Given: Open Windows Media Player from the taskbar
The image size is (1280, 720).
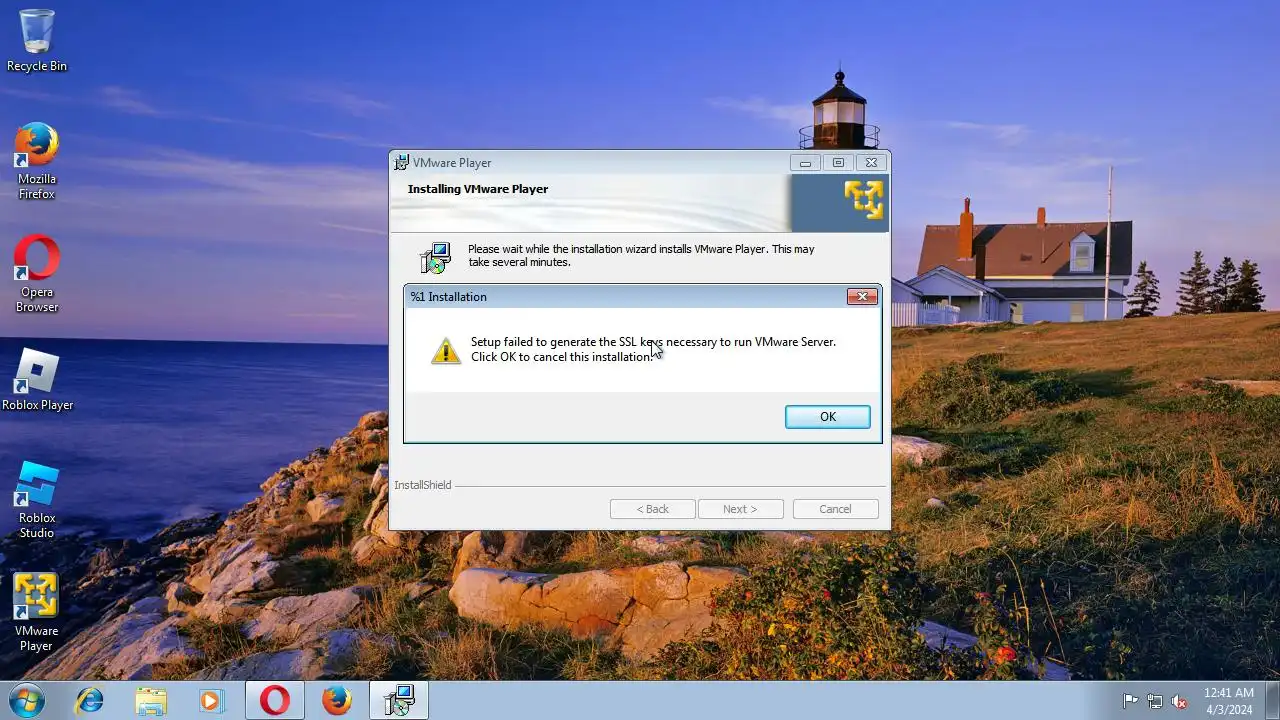Looking at the screenshot, I should coord(212,701).
